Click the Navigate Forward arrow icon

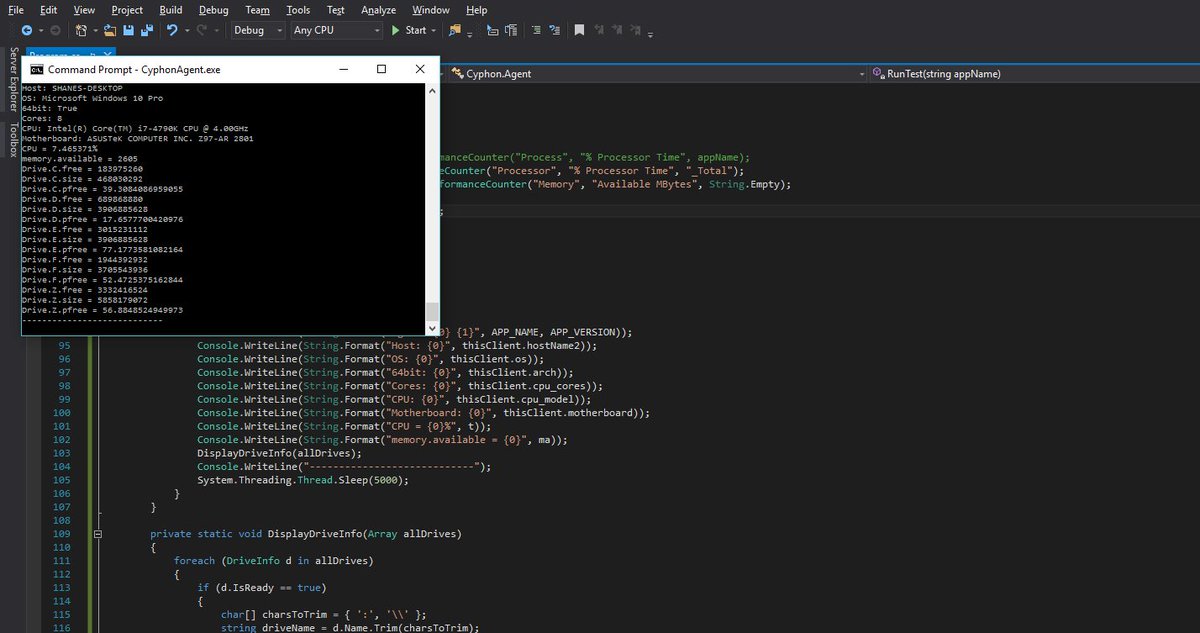point(55,30)
